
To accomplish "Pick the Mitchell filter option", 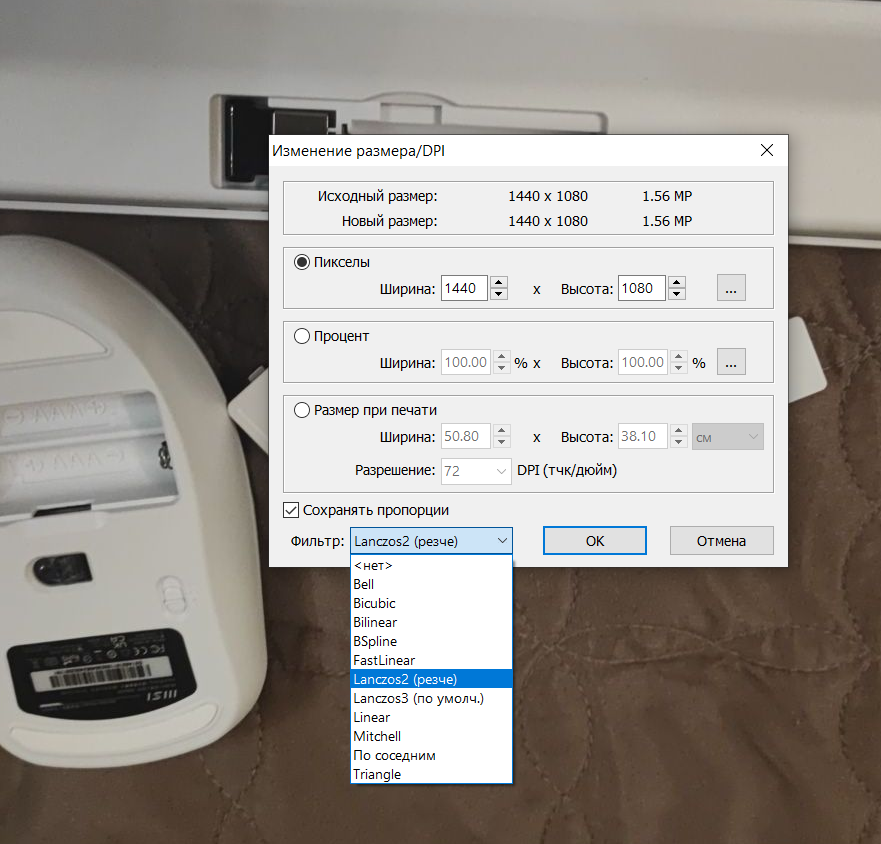I will click(431, 736).
